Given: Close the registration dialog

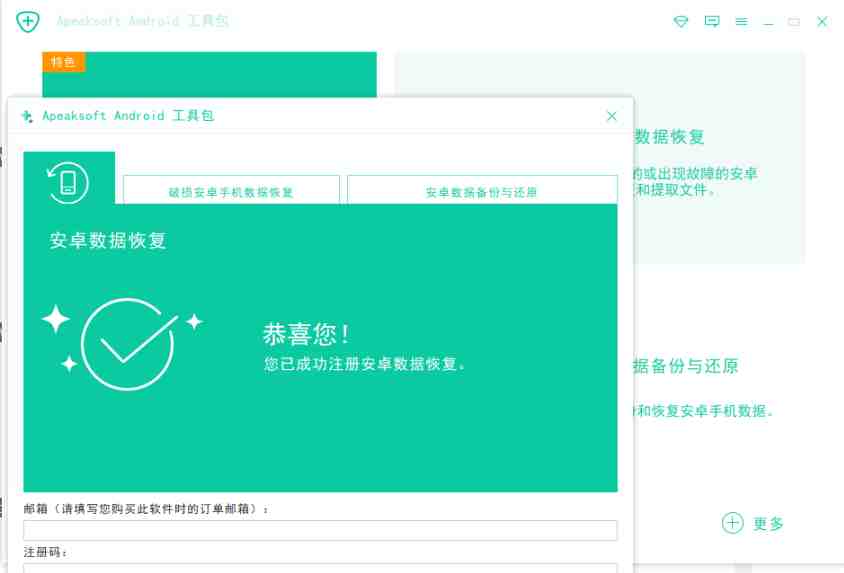Looking at the screenshot, I should point(611,116).
